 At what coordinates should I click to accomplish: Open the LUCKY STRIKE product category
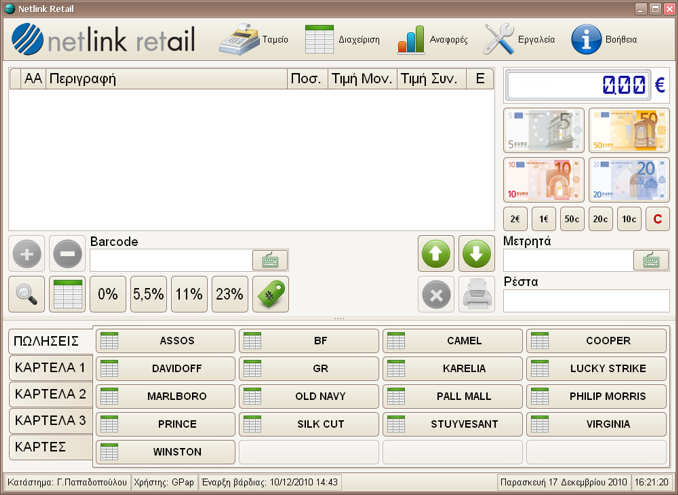[596, 368]
